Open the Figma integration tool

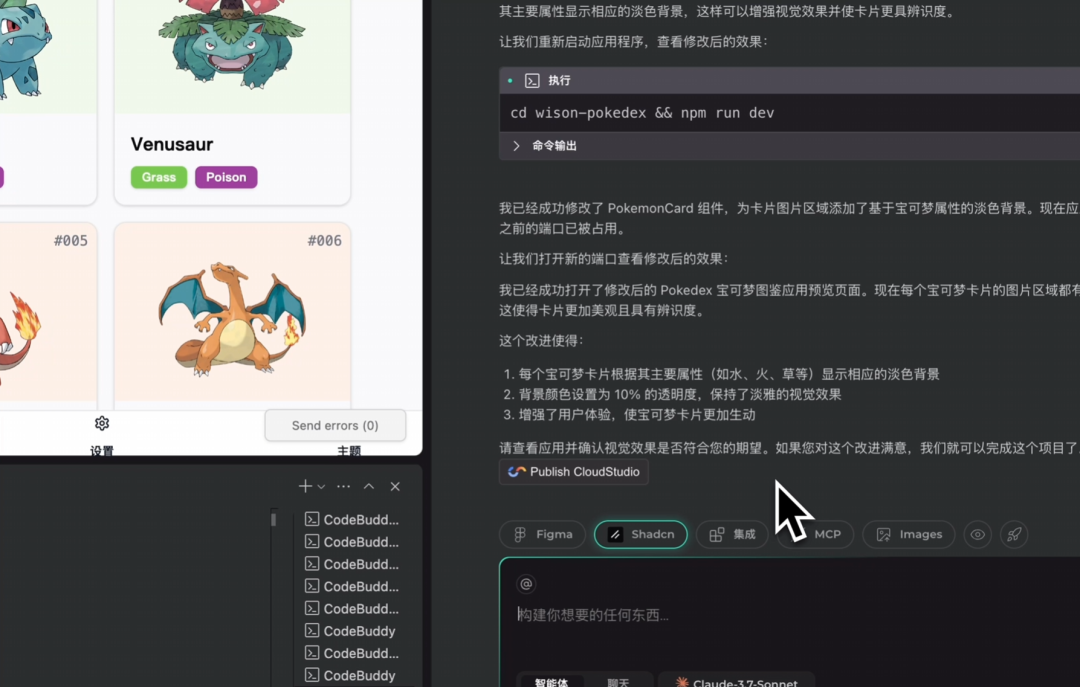pos(542,534)
